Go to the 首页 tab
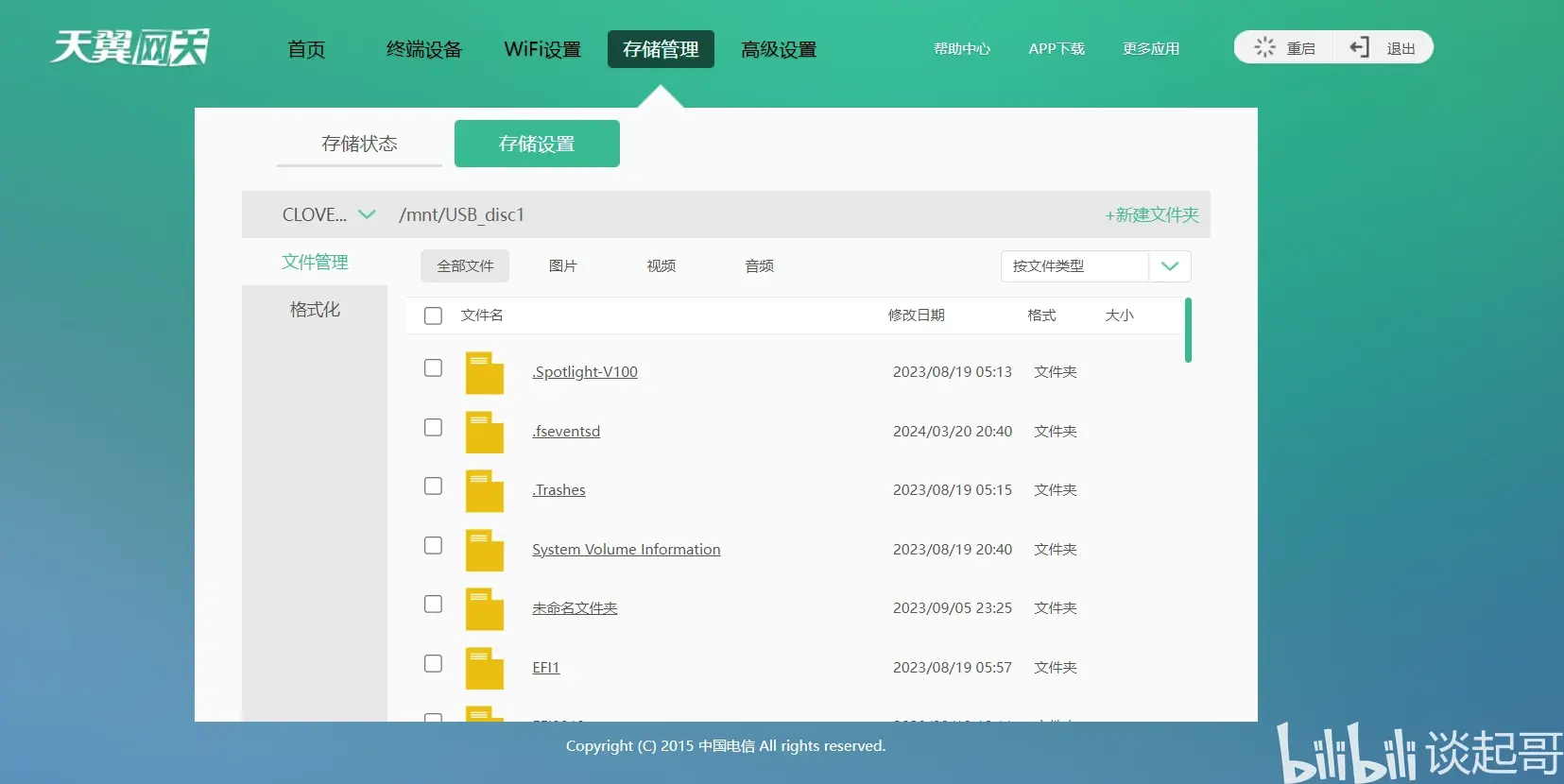Image resolution: width=1564 pixels, height=784 pixels. coord(306,49)
